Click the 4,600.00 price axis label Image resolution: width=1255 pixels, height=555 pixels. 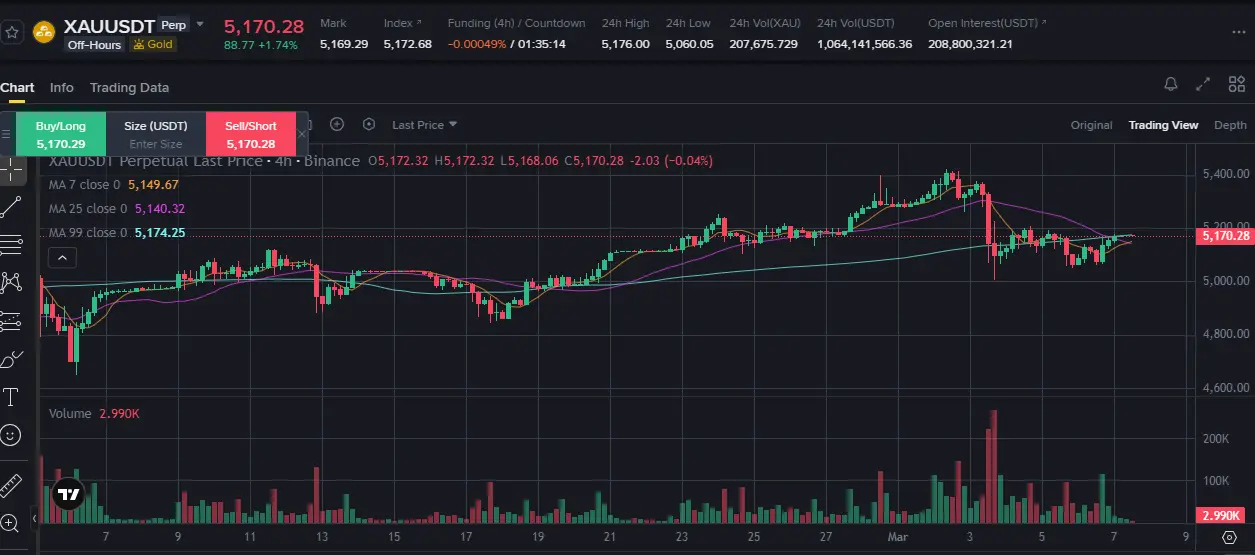pyautogui.click(x=1225, y=387)
